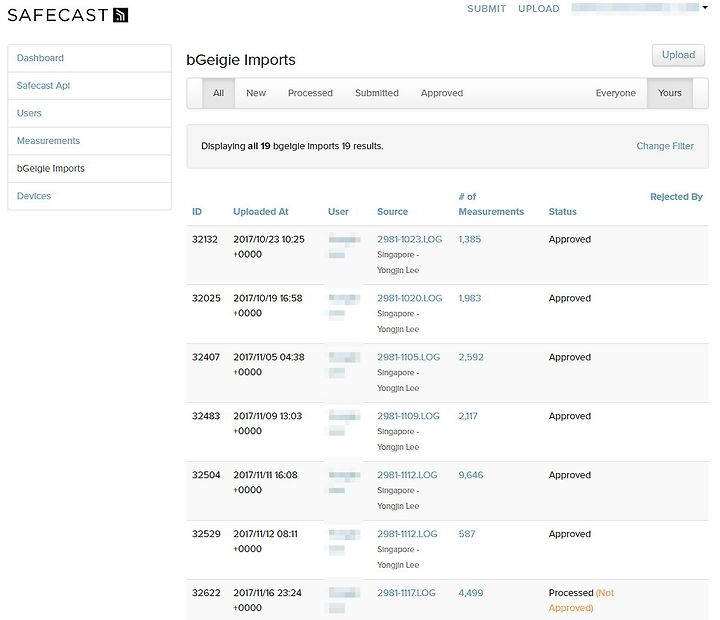This screenshot has width=720, height=620.
Task: Select the Processed filter tab
Action: 310,93
